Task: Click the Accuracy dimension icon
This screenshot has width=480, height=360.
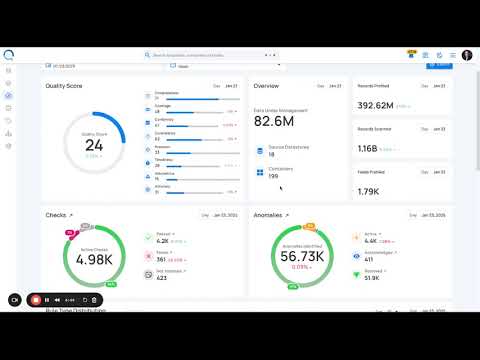Action: (148, 189)
